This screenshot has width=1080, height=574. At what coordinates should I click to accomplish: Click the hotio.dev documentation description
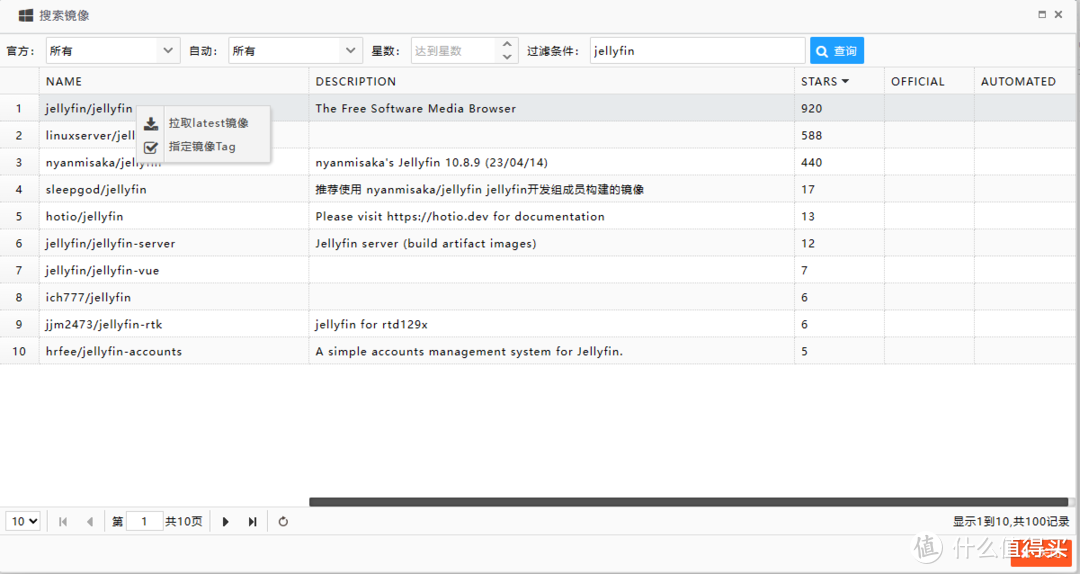click(x=460, y=216)
